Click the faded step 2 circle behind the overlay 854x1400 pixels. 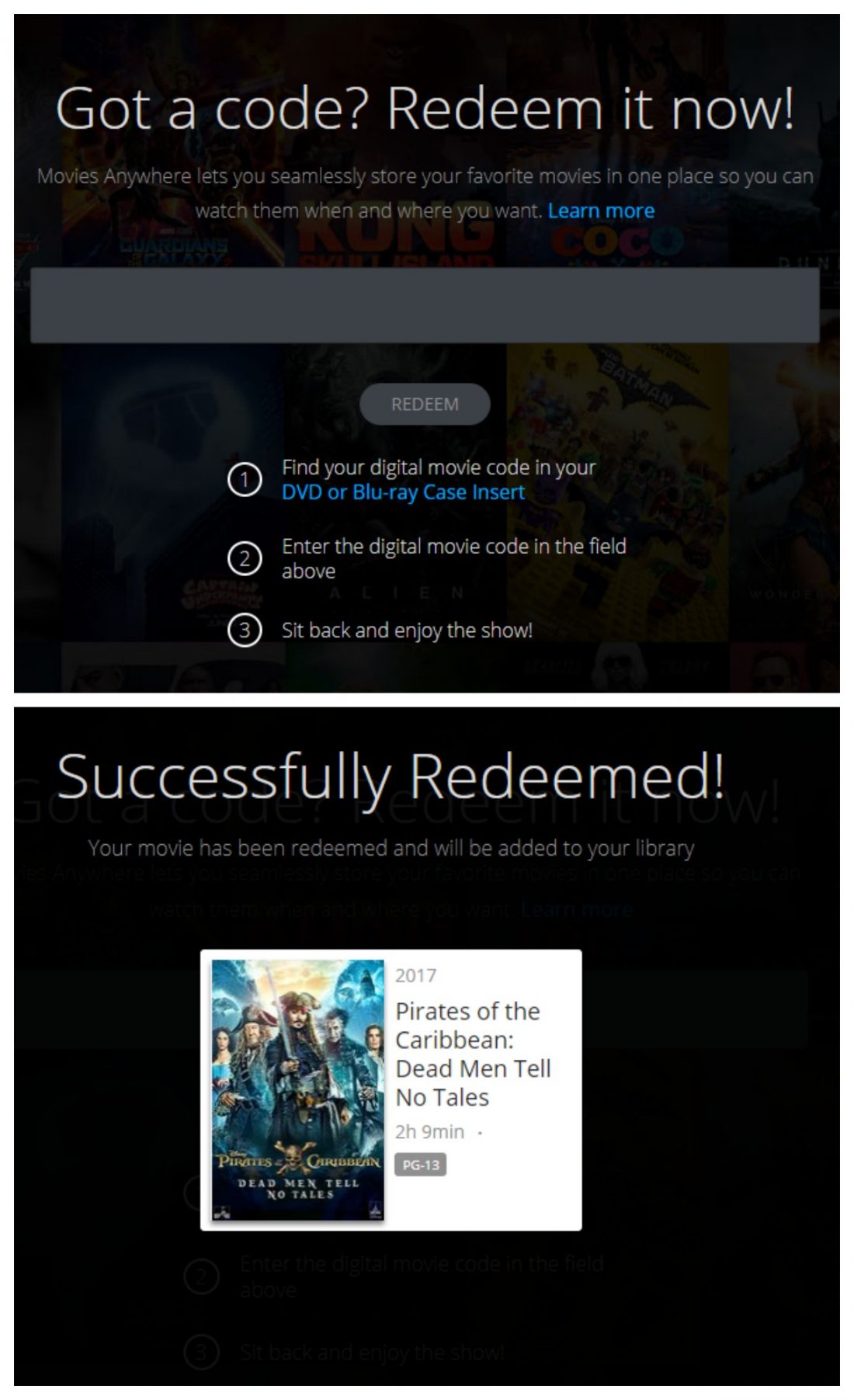click(201, 1277)
